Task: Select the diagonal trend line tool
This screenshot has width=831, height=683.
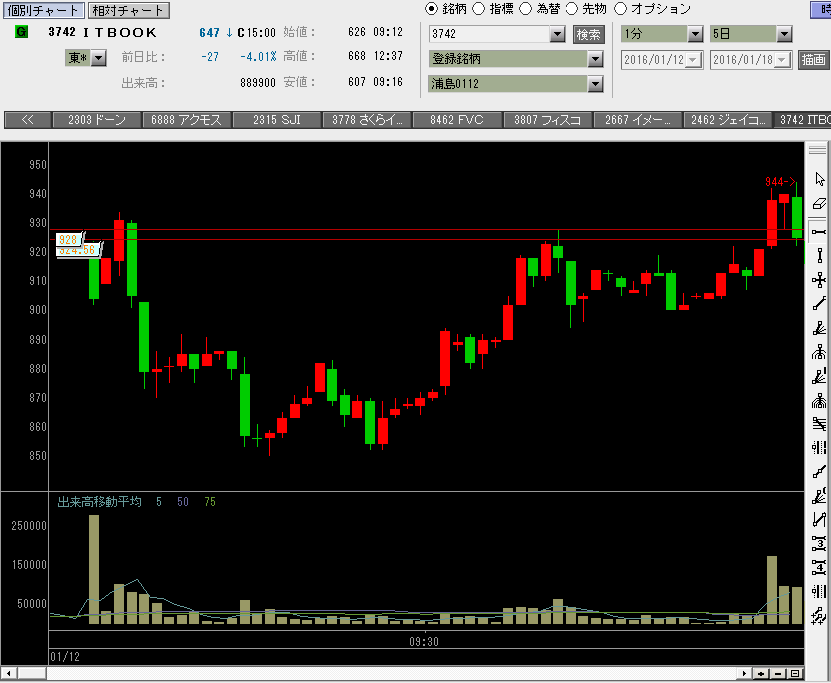Action: [819, 304]
